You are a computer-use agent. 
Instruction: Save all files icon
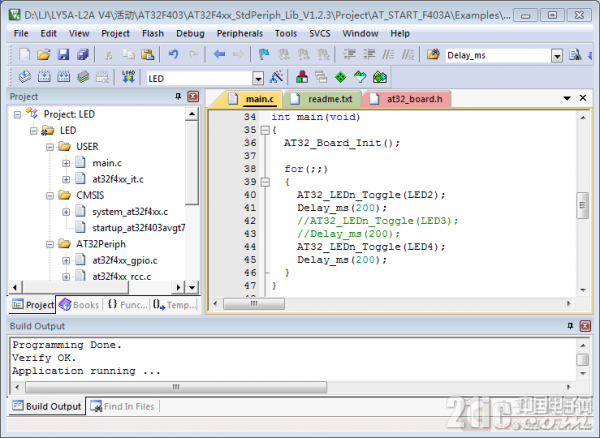[83, 55]
